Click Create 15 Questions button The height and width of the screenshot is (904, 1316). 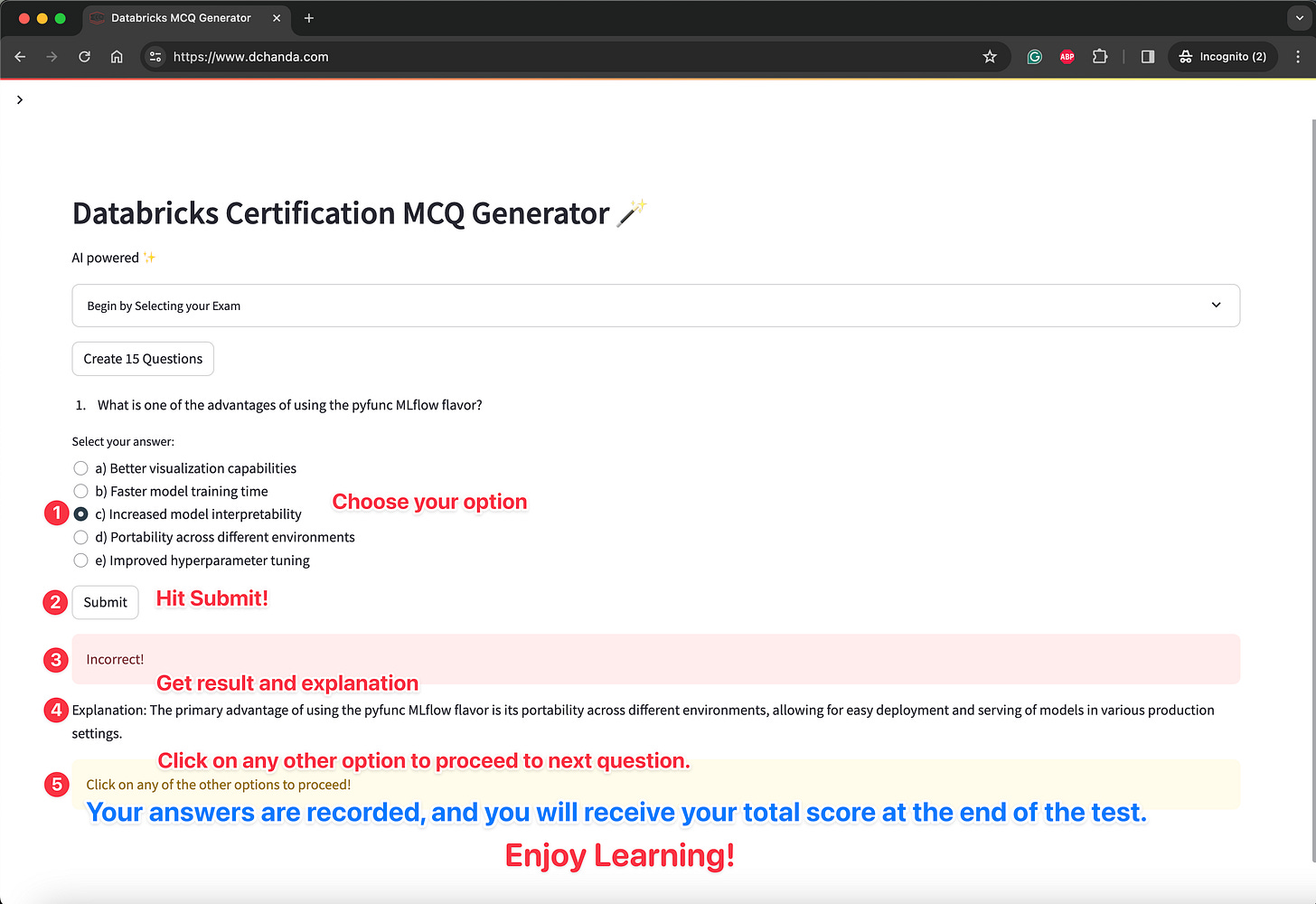click(x=143, y=359)
